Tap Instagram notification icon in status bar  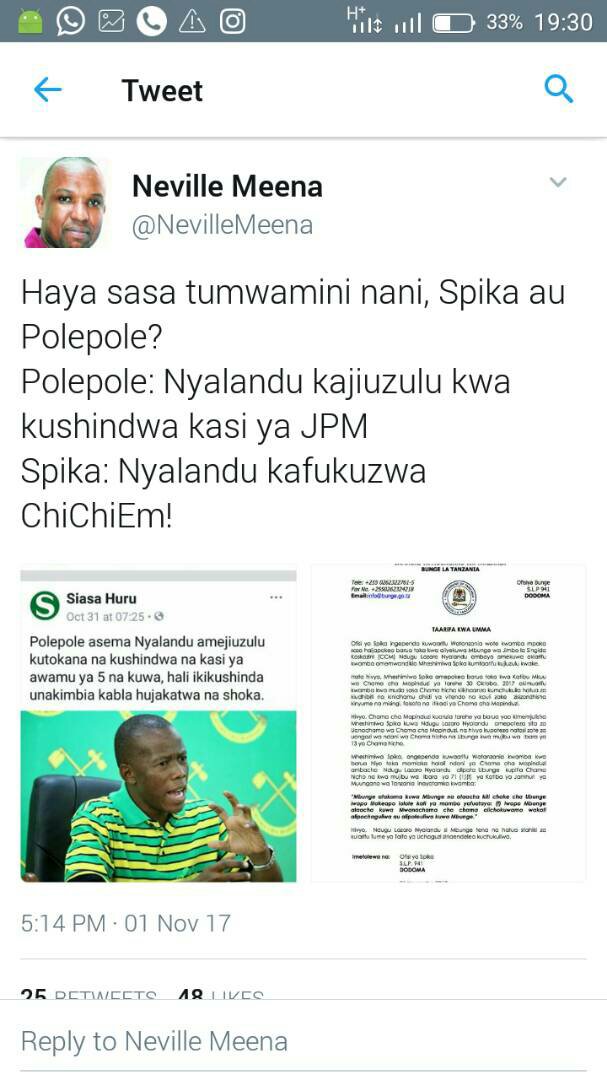(x=232, y=21)
